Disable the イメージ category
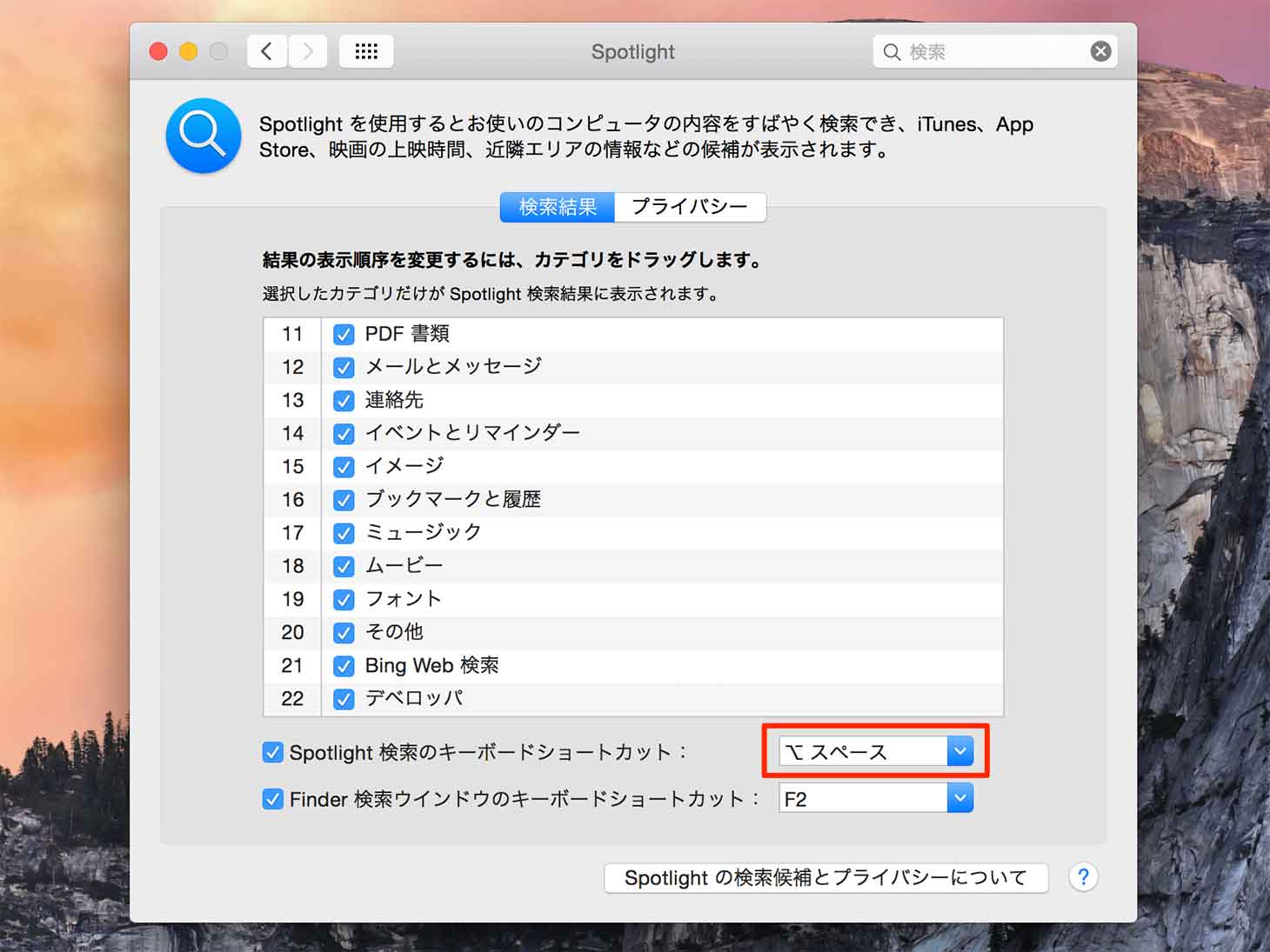1270x952 pixels. (x=344, y=467)
